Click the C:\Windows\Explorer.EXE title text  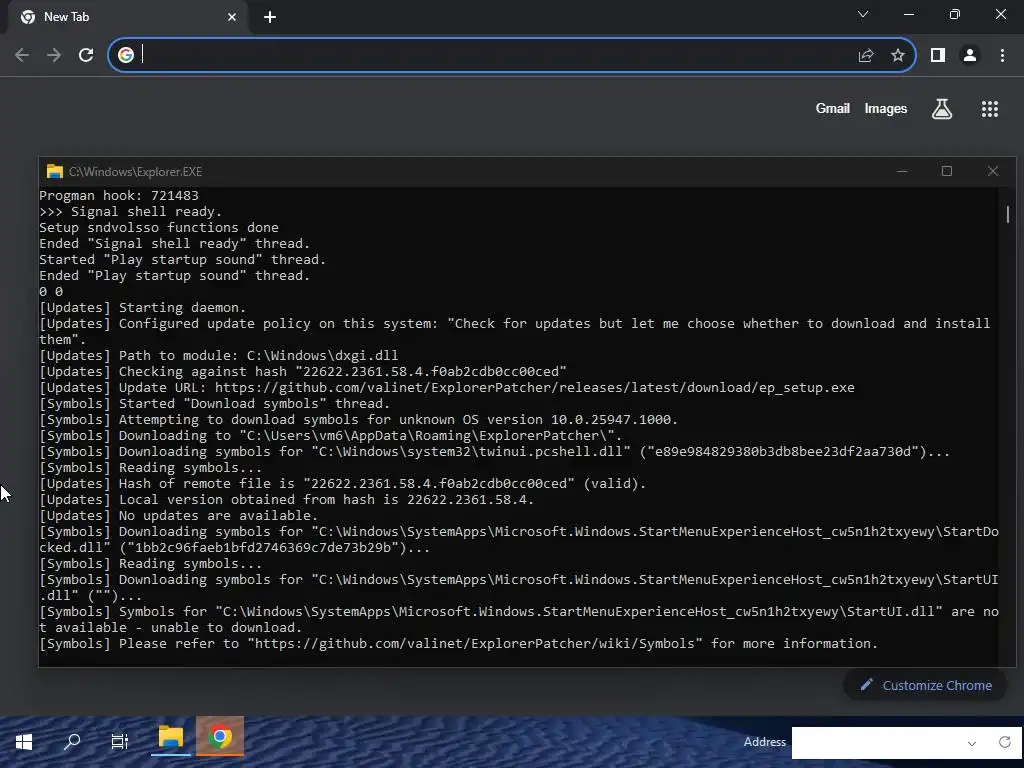[x=135, y=172]
